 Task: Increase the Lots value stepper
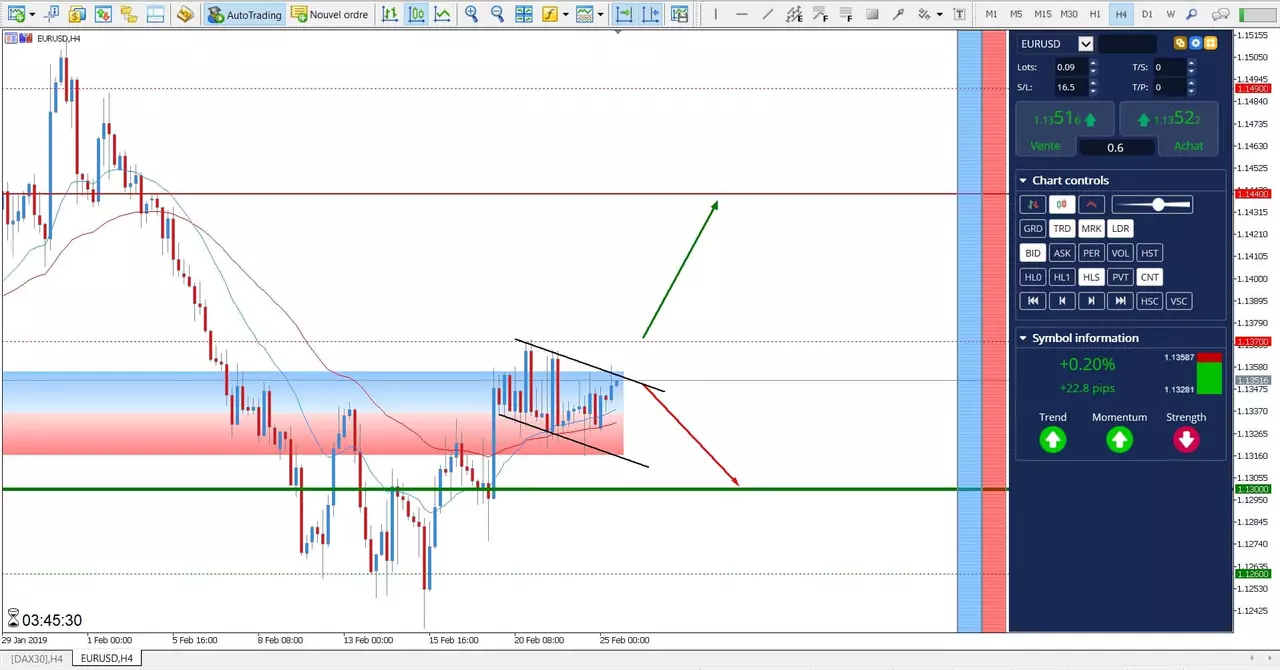1093,63
